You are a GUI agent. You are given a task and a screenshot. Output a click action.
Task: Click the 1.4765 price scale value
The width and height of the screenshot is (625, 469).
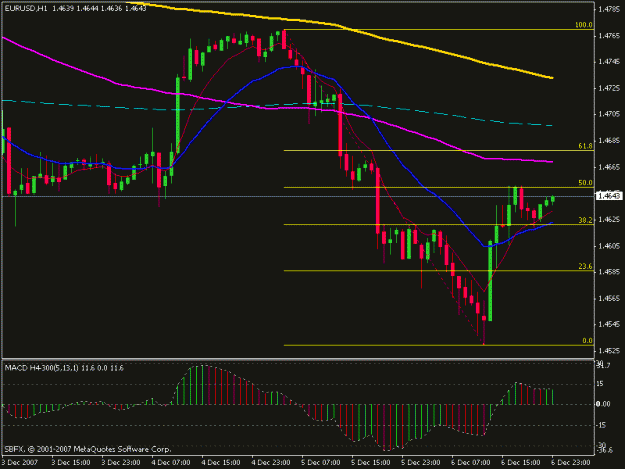coord(609,36)
